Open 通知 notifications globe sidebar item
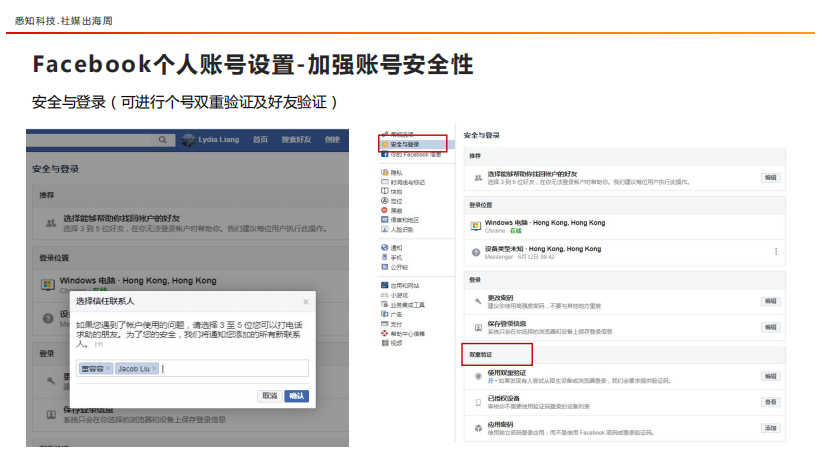Screen dimensions: 830x458 (x=392, y=248)
